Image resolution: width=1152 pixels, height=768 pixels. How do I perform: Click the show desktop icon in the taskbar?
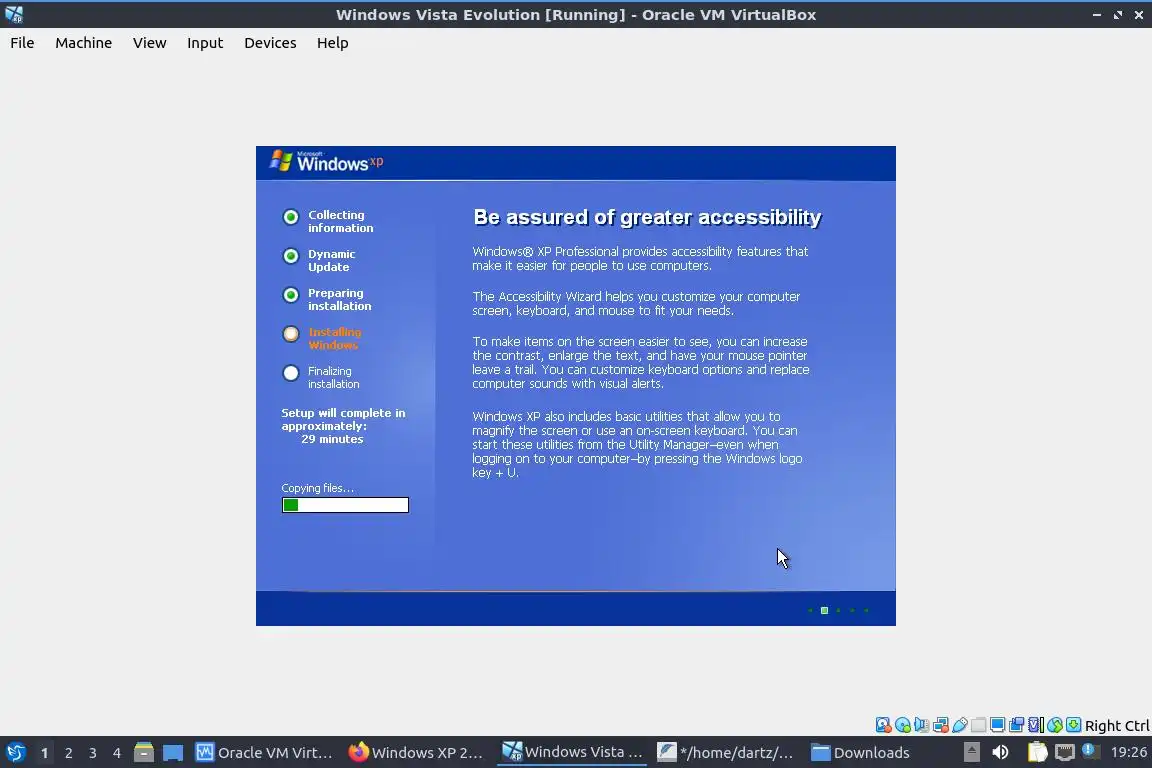click(x=173, y=753)
